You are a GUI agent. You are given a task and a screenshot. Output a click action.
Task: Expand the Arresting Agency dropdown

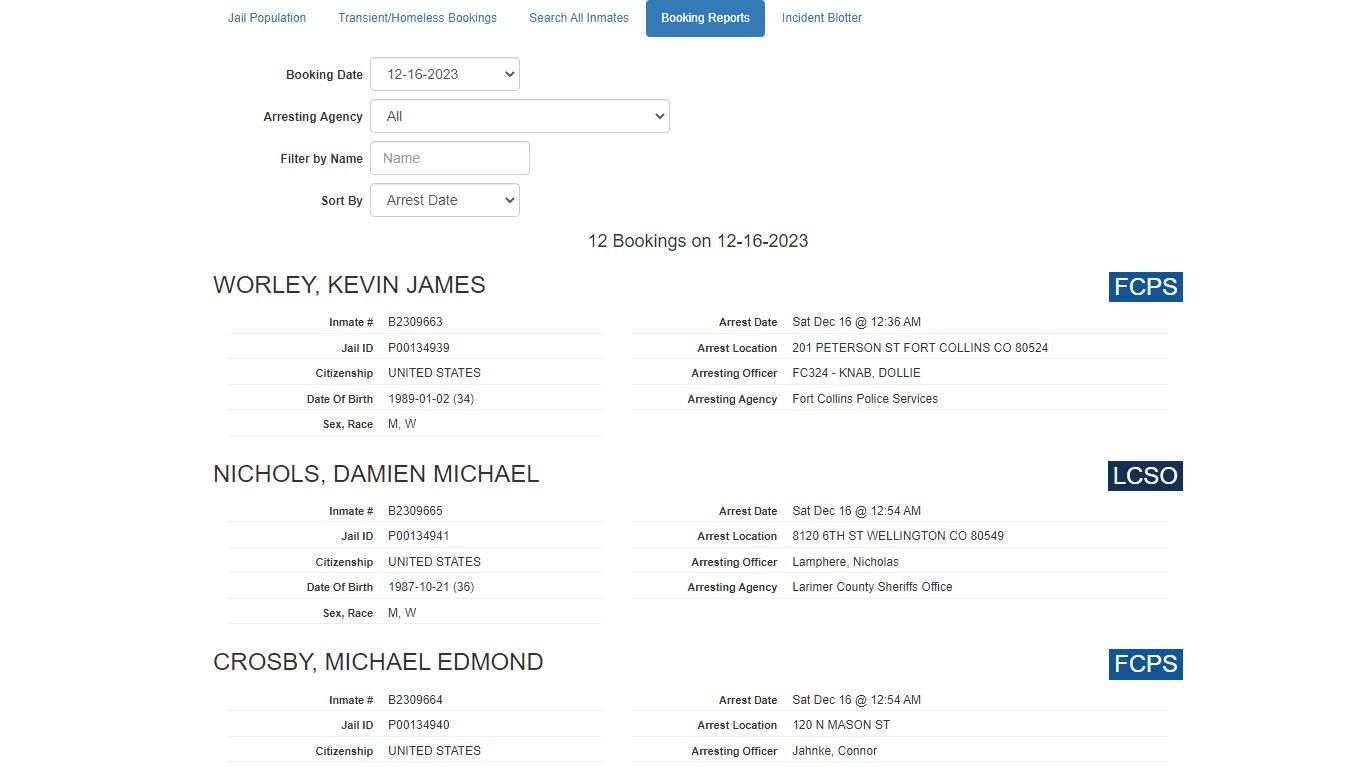tap(520, 116)
